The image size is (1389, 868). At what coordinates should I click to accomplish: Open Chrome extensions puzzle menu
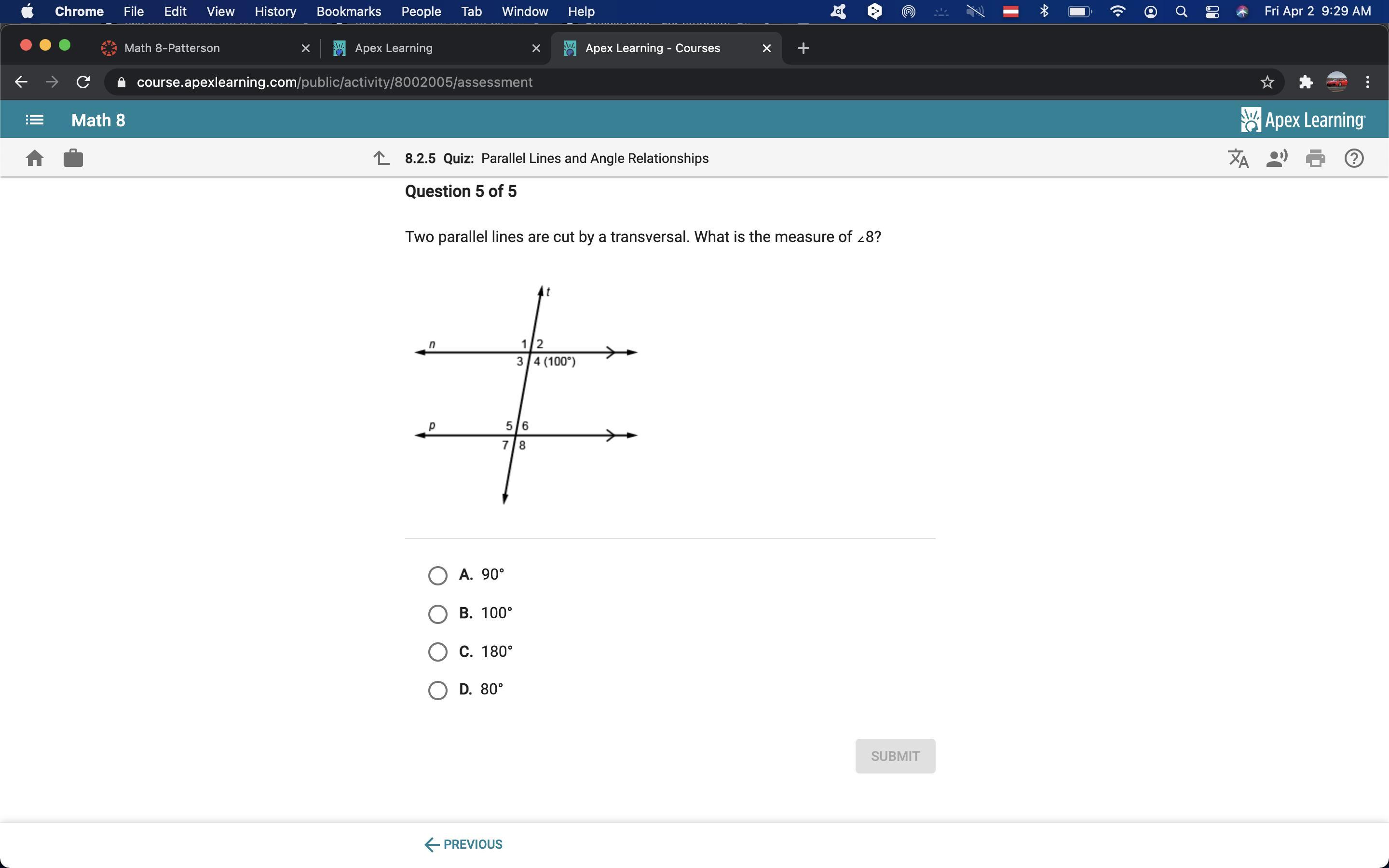1306,82
